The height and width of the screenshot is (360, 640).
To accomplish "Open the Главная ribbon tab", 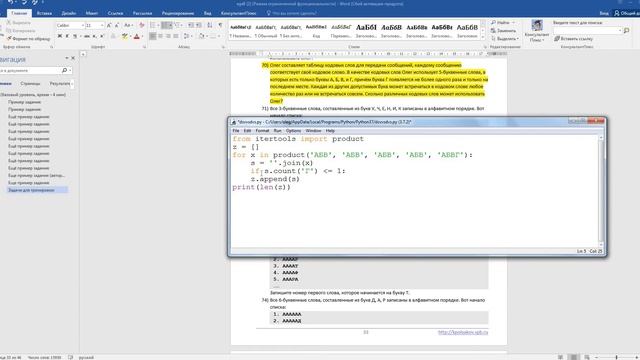I will 19,13.
